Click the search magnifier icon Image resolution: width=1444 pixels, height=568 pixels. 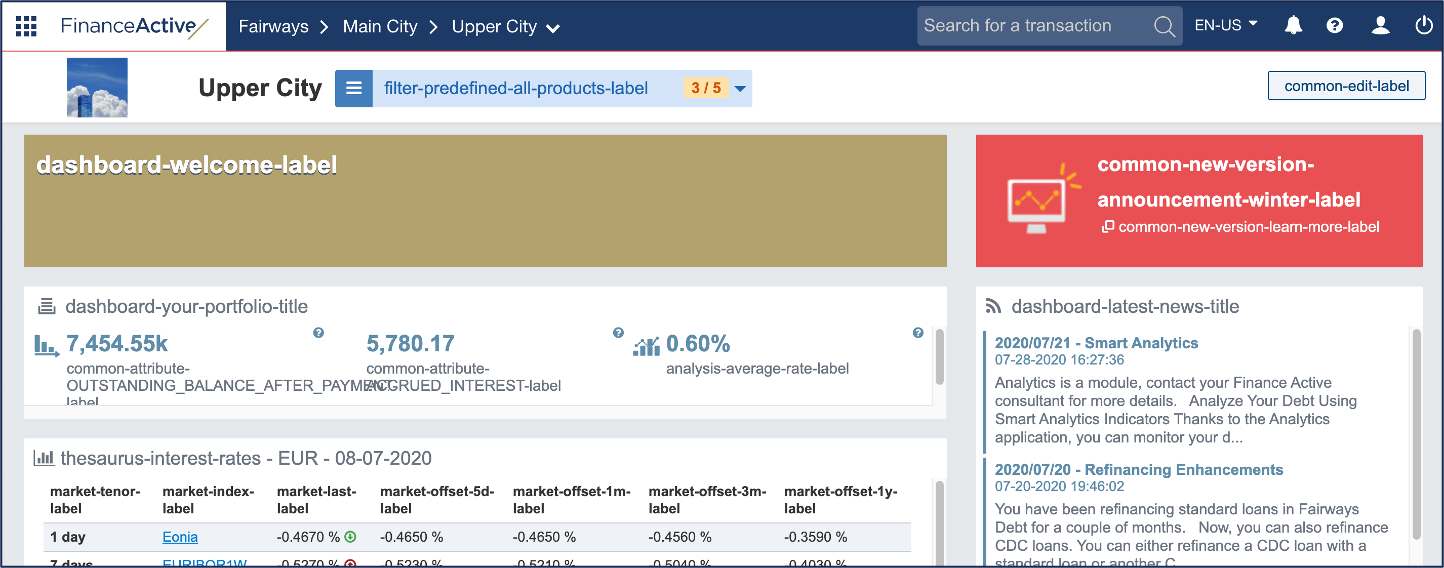pyautogui.click(x=1164, y=27)
